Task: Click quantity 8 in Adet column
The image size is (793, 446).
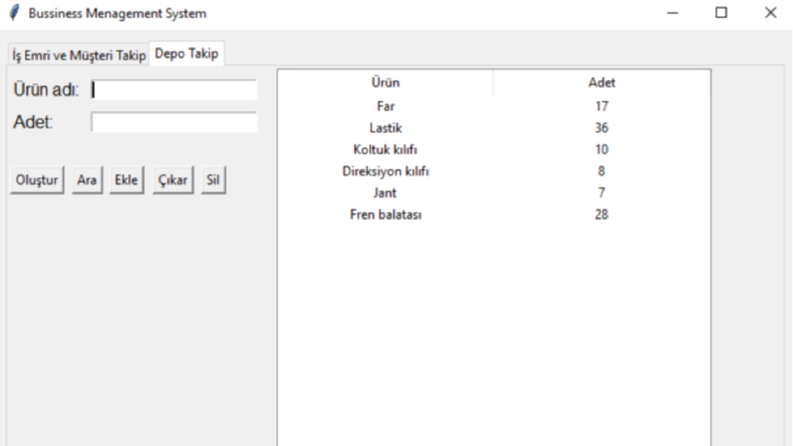Action: [601, 171]
